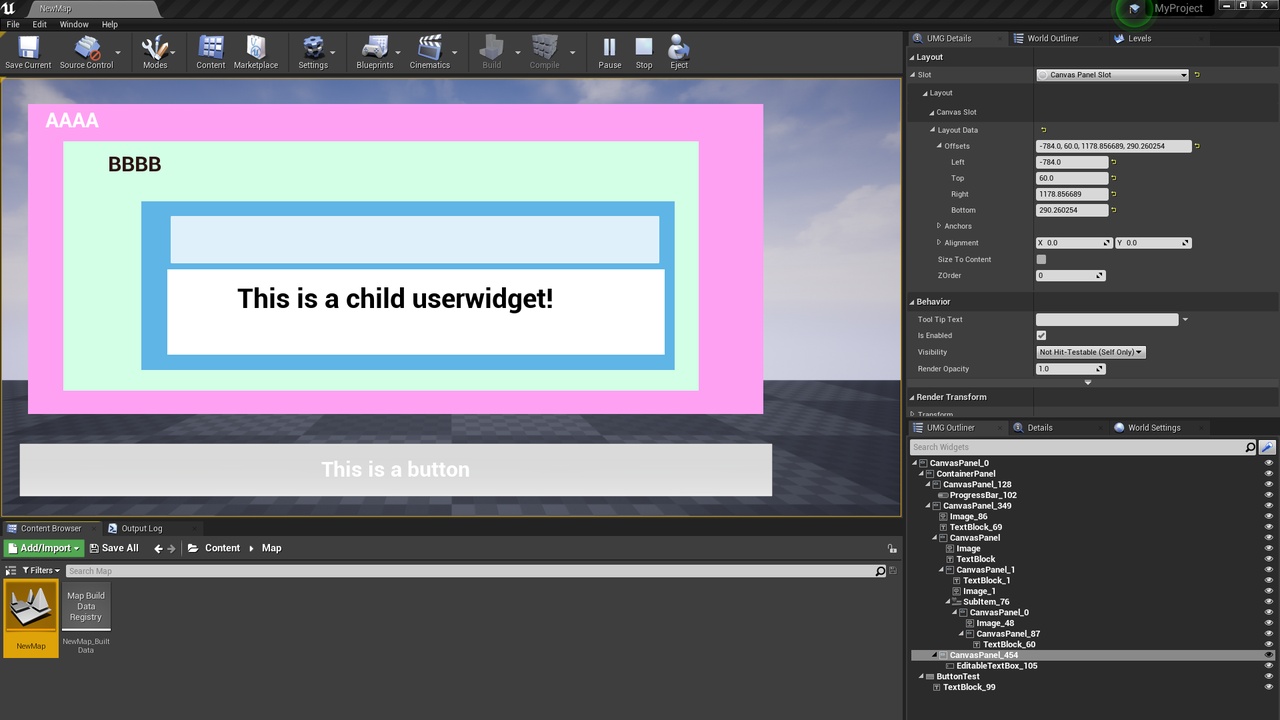Viewport: 1280px width, 720px height.
Task: Click the Render Opacity value field
Action: 1070,369
